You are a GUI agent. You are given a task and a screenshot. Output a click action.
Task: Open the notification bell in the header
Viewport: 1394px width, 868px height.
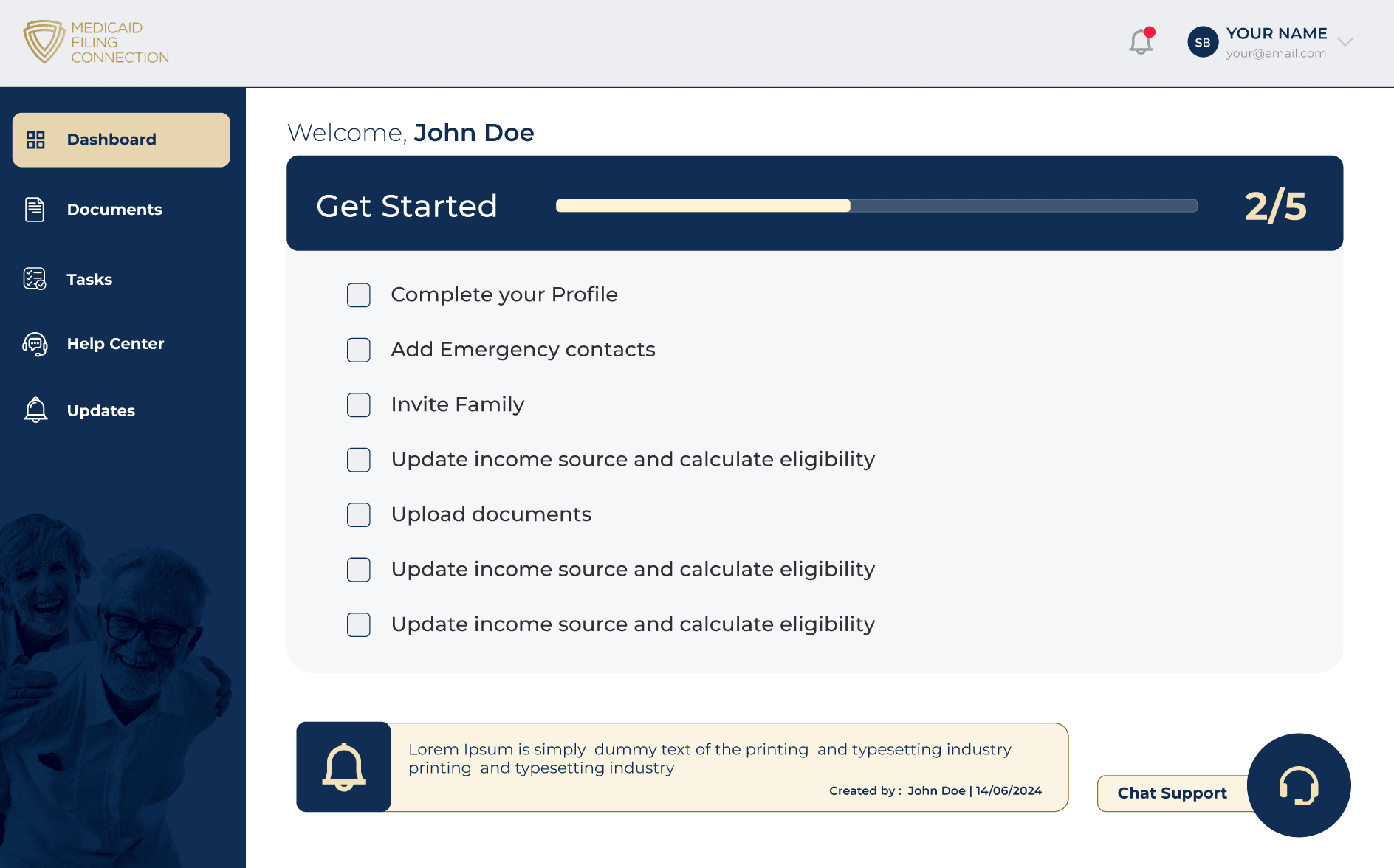tap(1141, 41)
